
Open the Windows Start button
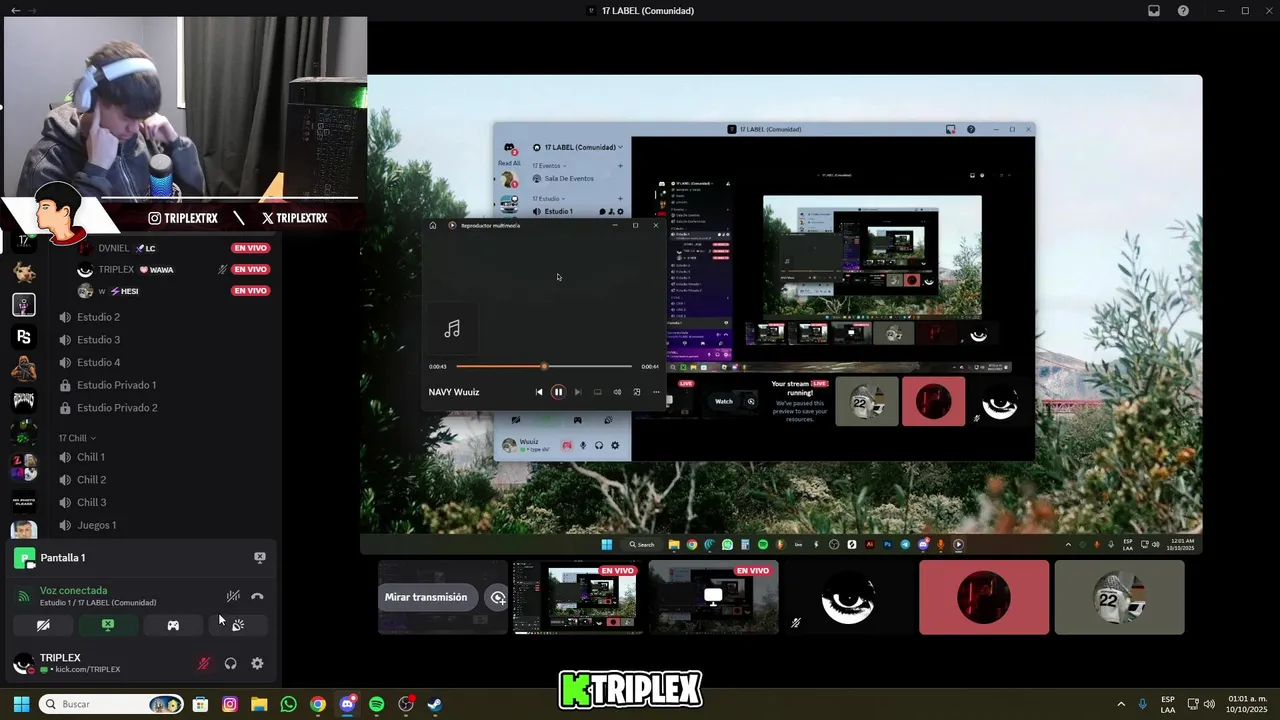pyautogui.click(x=21, y=704)
